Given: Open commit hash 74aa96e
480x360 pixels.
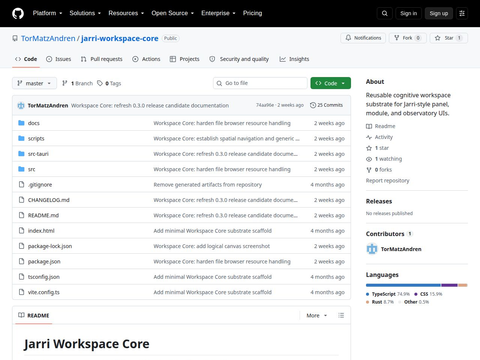Looking at the screenshot, I should pyautogui.click(x=265, y=105).
